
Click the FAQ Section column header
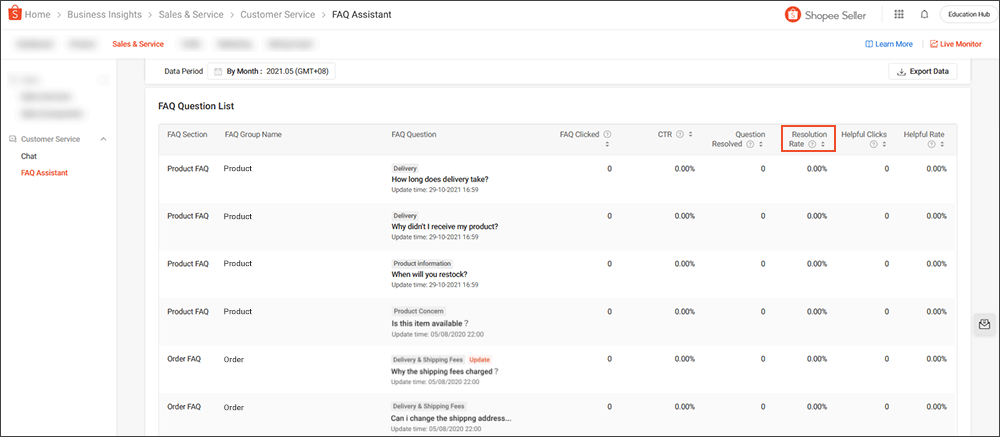pos(188,135)
